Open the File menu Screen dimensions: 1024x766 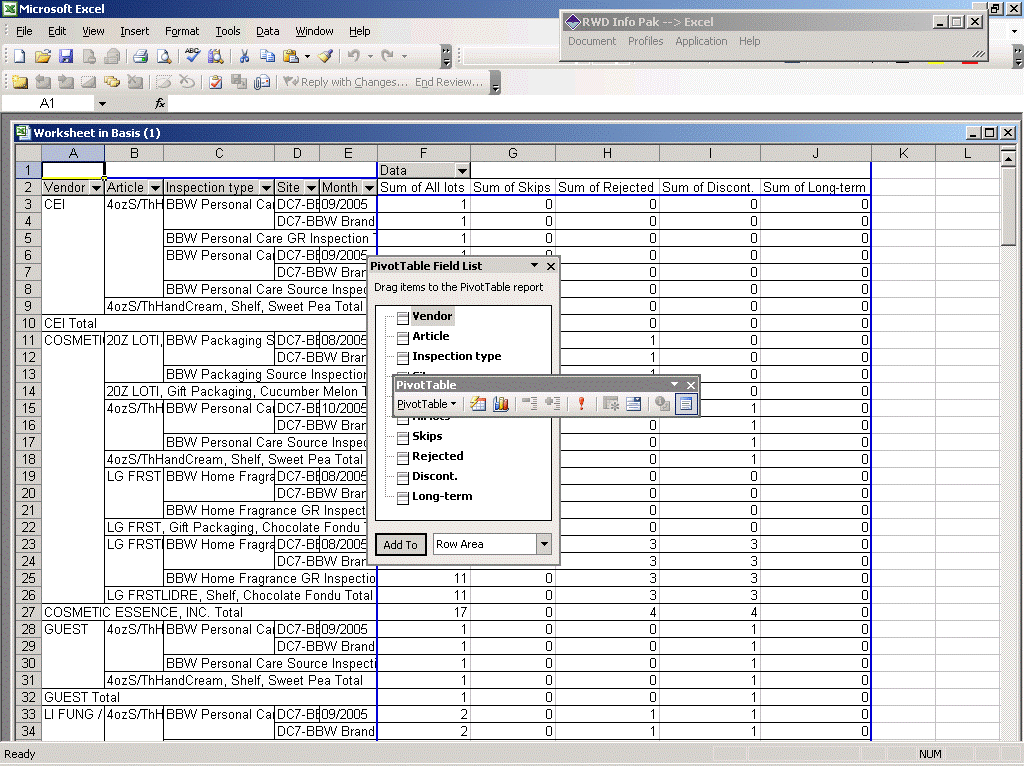coord(24,31)
